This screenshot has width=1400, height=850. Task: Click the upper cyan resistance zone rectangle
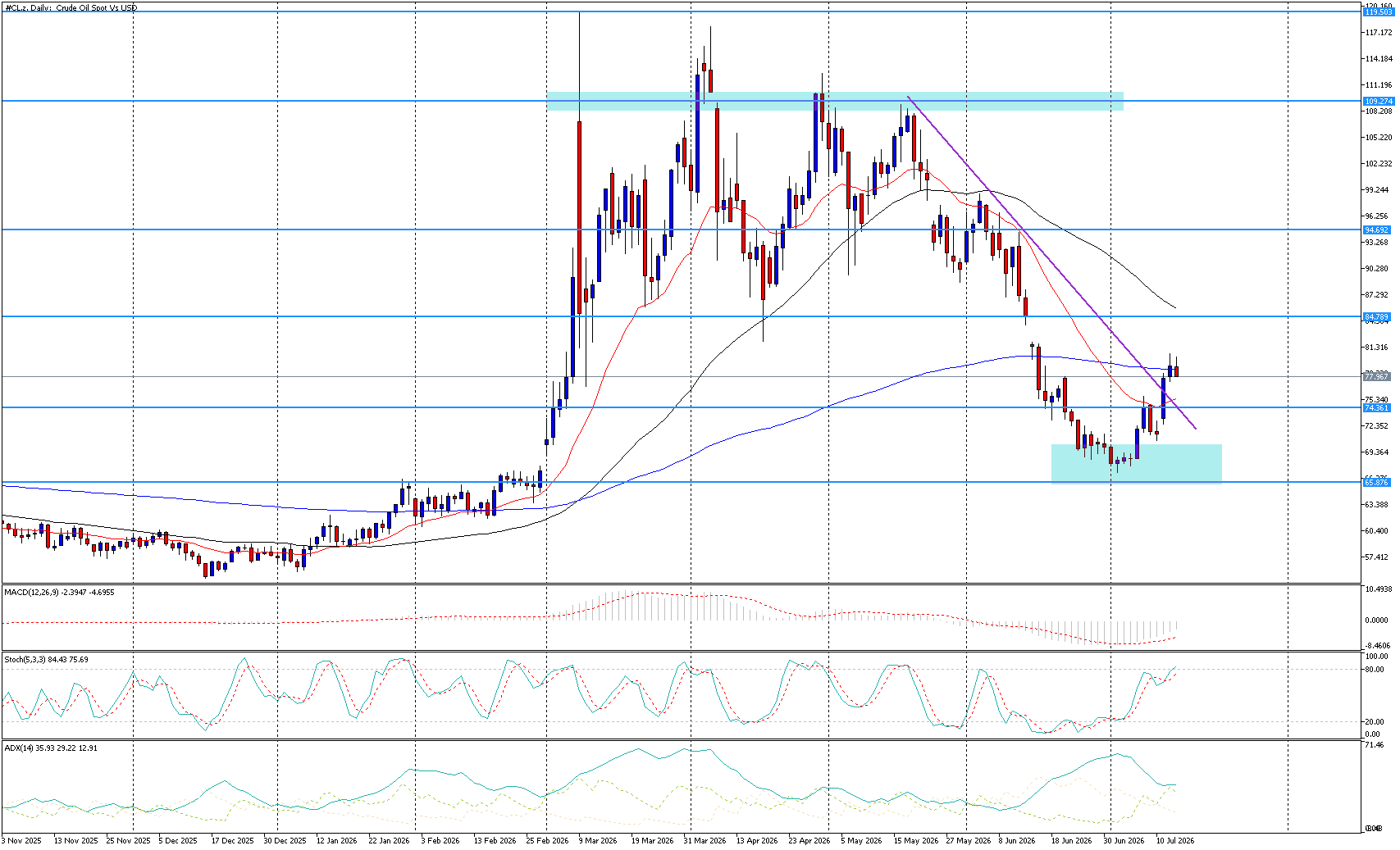835,101
